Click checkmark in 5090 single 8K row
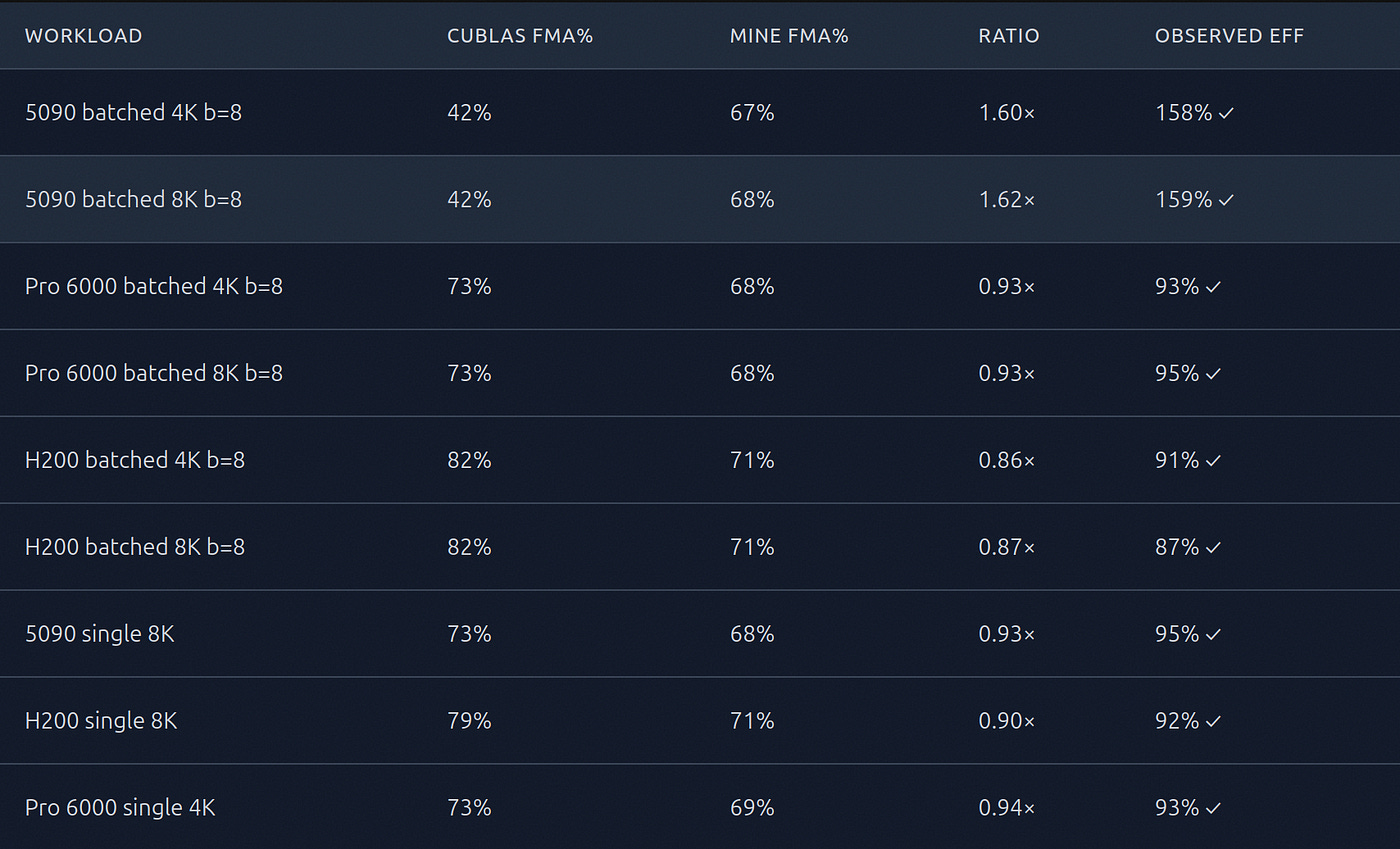This screenshot has height=849, width=1400. pyautogui.click(x=1213, y=635)
